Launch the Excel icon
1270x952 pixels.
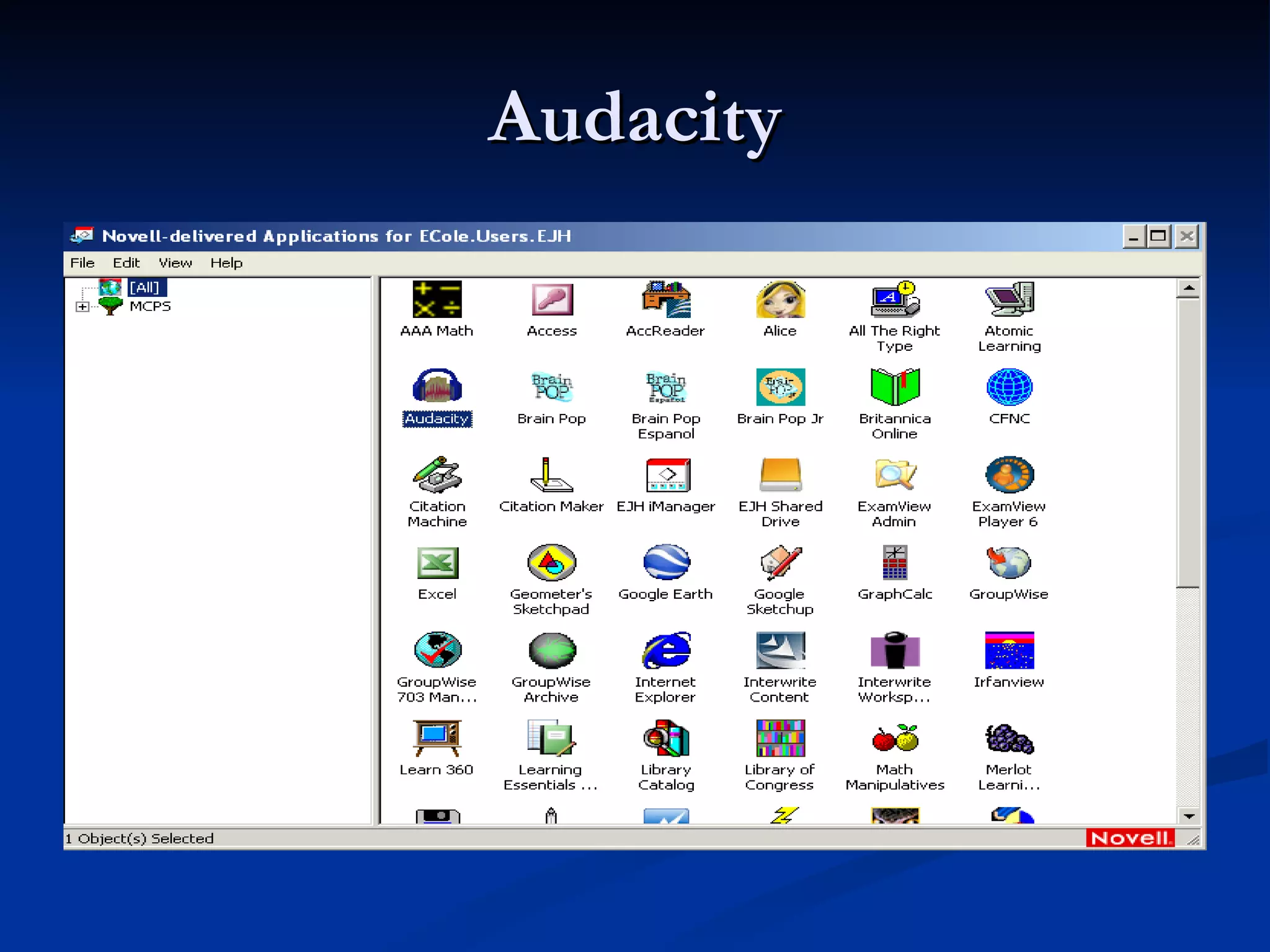(437, 563)
